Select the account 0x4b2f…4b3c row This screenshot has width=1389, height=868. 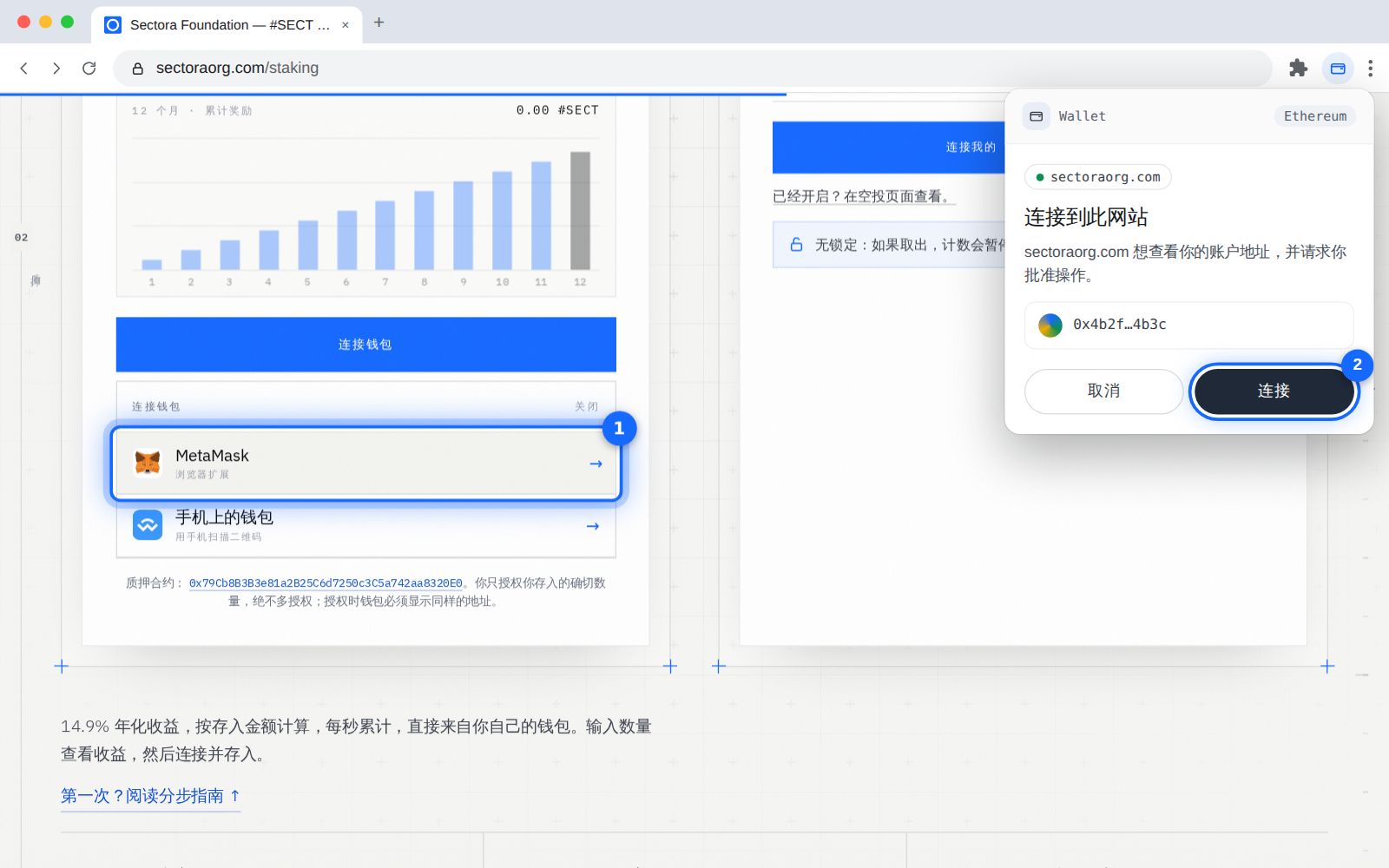click(1188, 325)
